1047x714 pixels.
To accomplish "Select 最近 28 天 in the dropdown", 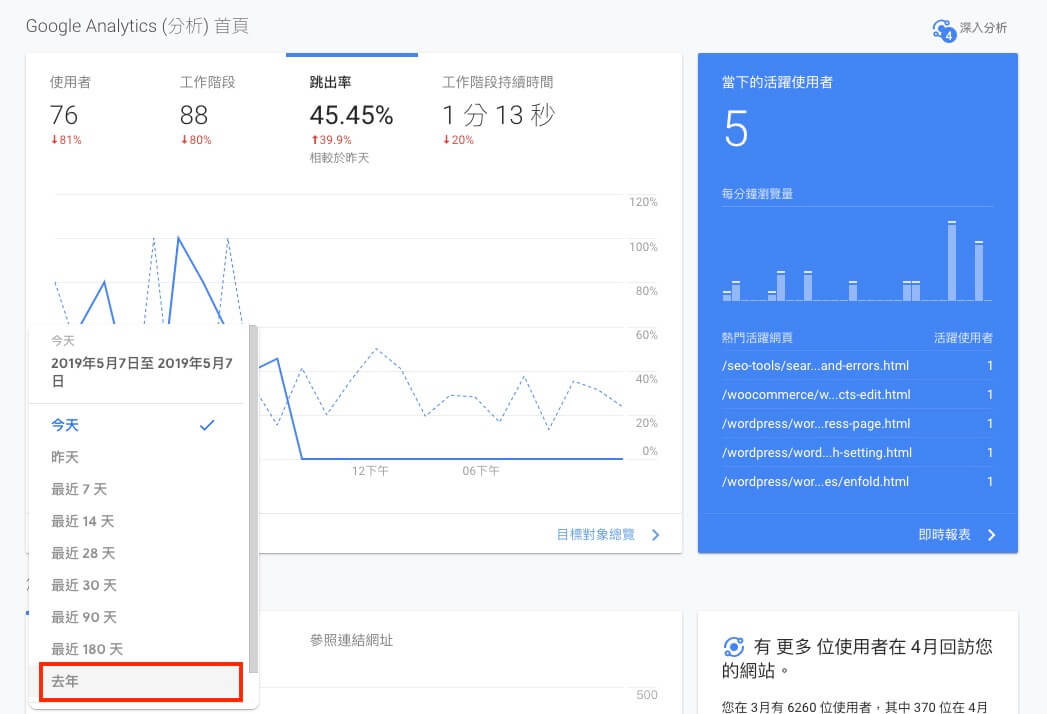I will (83, 553).
